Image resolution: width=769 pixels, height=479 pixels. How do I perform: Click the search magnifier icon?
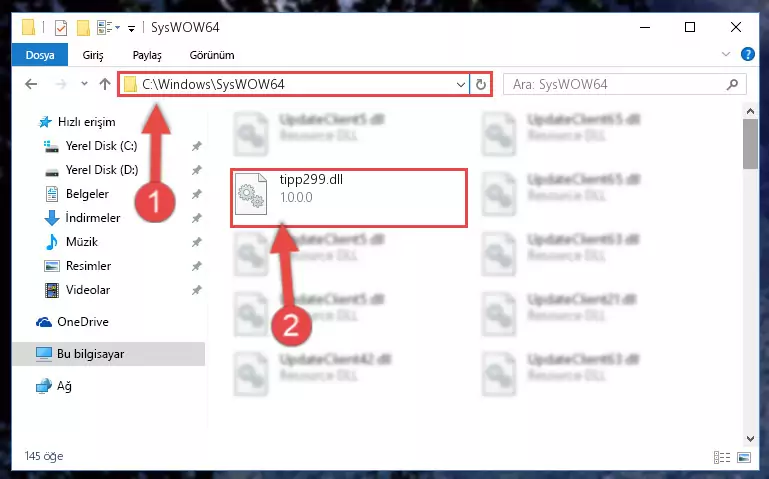(732, 84)
